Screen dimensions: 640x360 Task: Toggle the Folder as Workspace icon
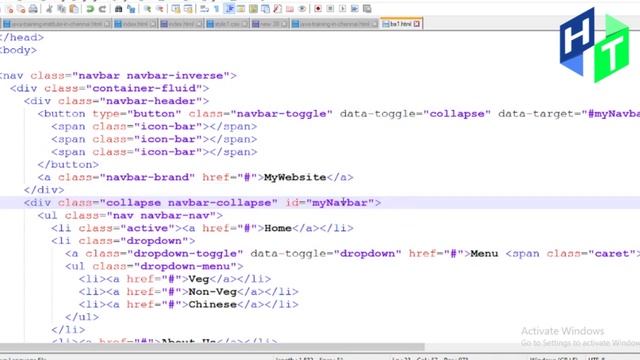(x=290, y=9)
